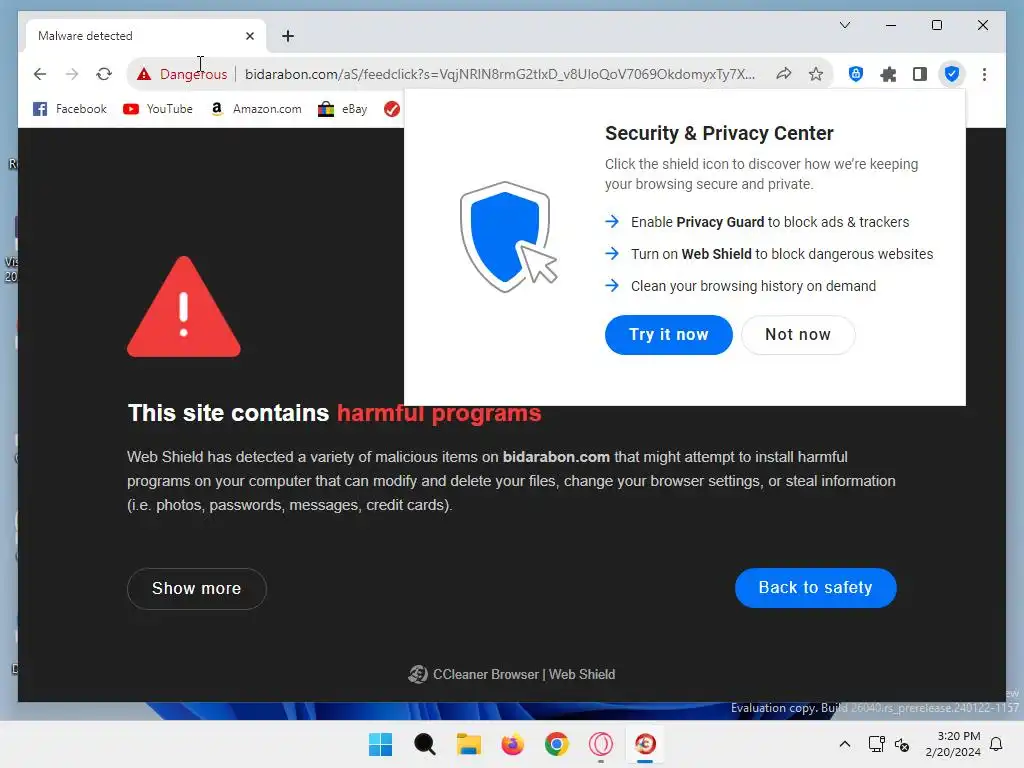
Task: Open the Facebook bookmark
Action: [69, 109]
